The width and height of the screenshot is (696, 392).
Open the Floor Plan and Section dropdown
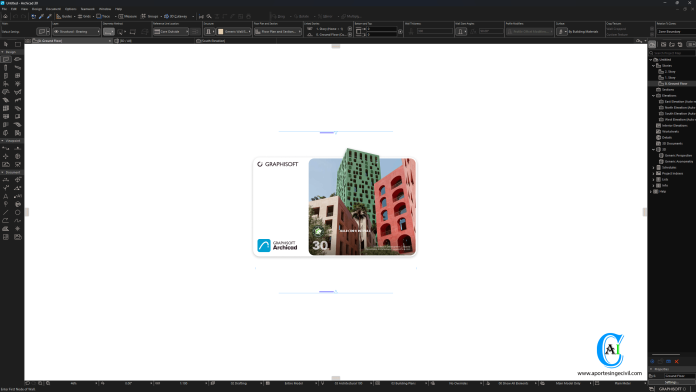click(278, 32)
